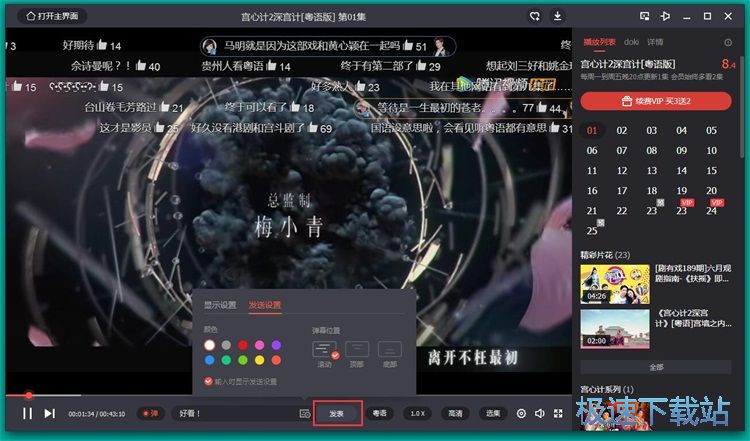
Task: Pick the orange danmaku color in bottom row
Action: 276,360
